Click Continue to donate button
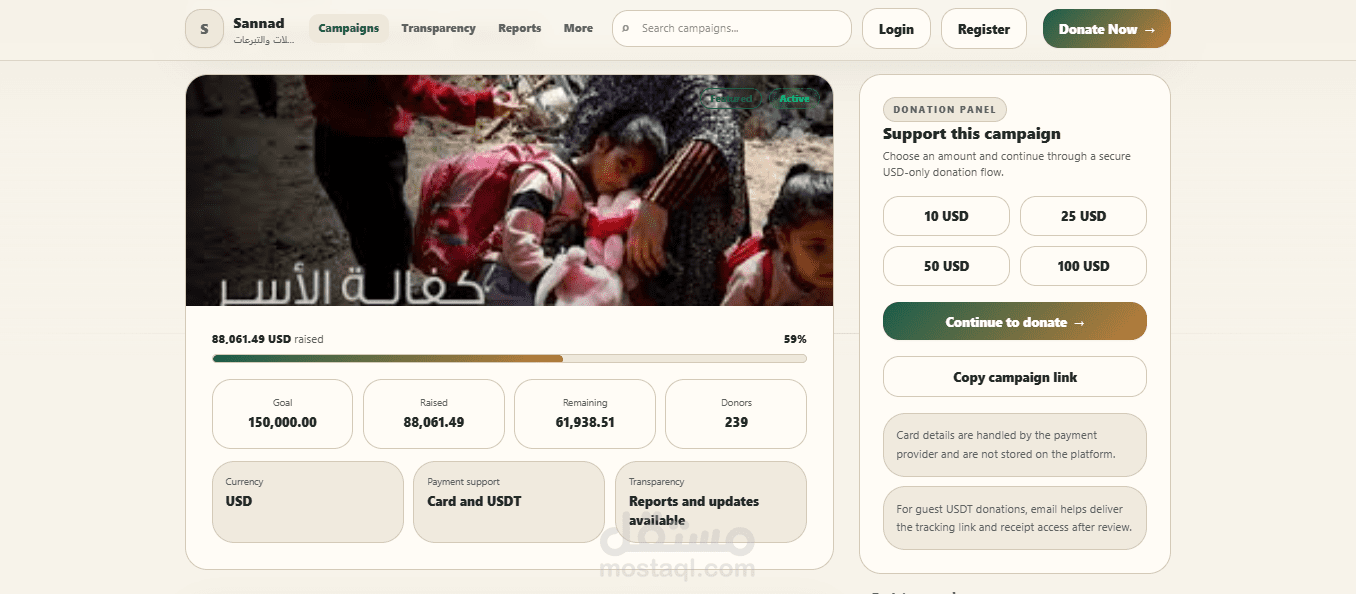The height and width of the screenshot is (594, 1356). [1015, 322]
